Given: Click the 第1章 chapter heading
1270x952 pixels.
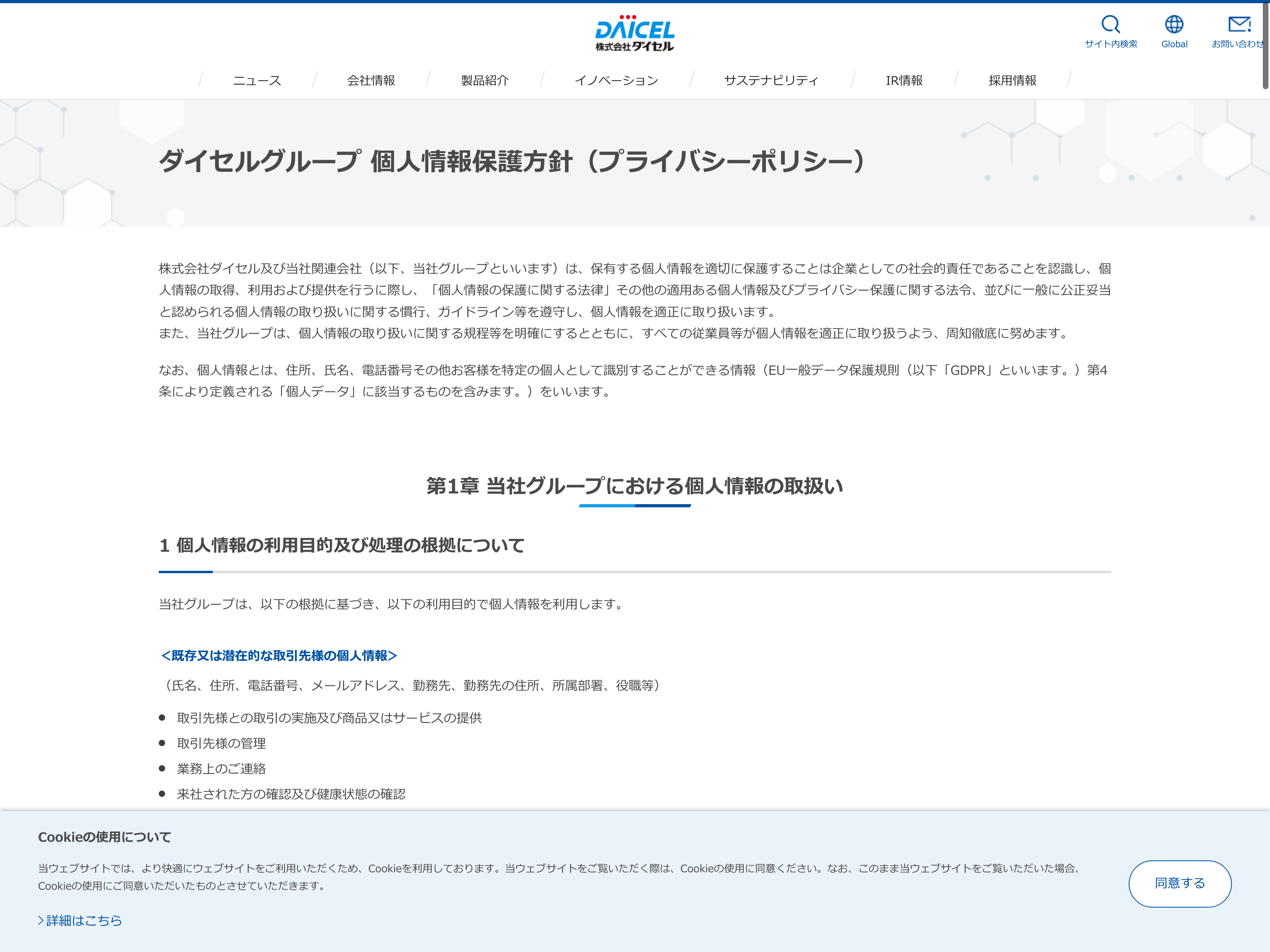Looking at the screenshot, I should pos(635,486).
